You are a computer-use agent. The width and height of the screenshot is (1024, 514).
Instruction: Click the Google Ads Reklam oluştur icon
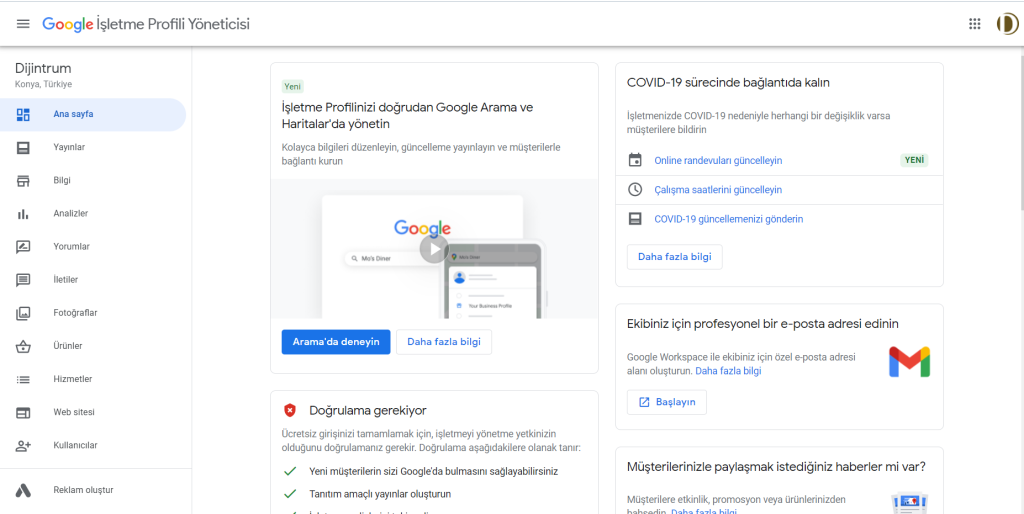point(23,490)
